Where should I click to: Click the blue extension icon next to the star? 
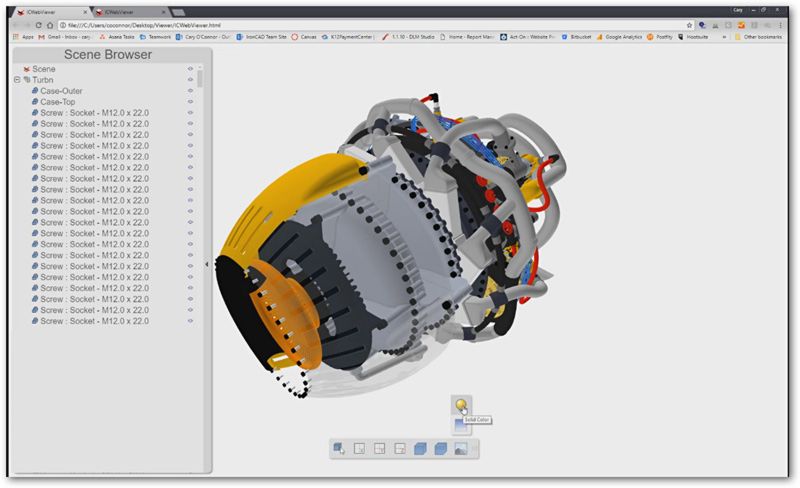[702, 25]
